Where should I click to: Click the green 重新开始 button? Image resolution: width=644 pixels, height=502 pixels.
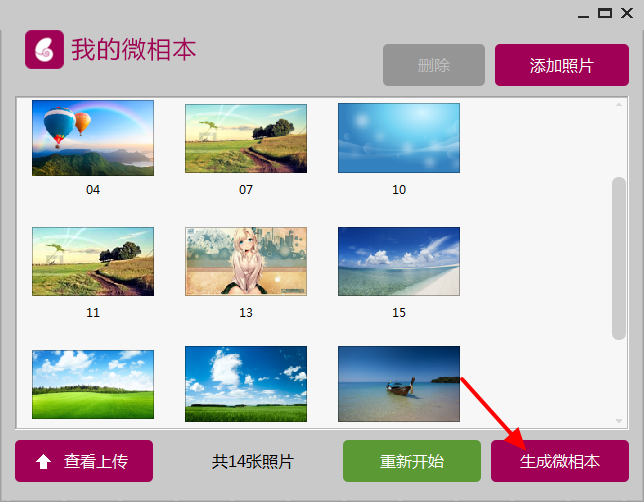pos(412,461)
